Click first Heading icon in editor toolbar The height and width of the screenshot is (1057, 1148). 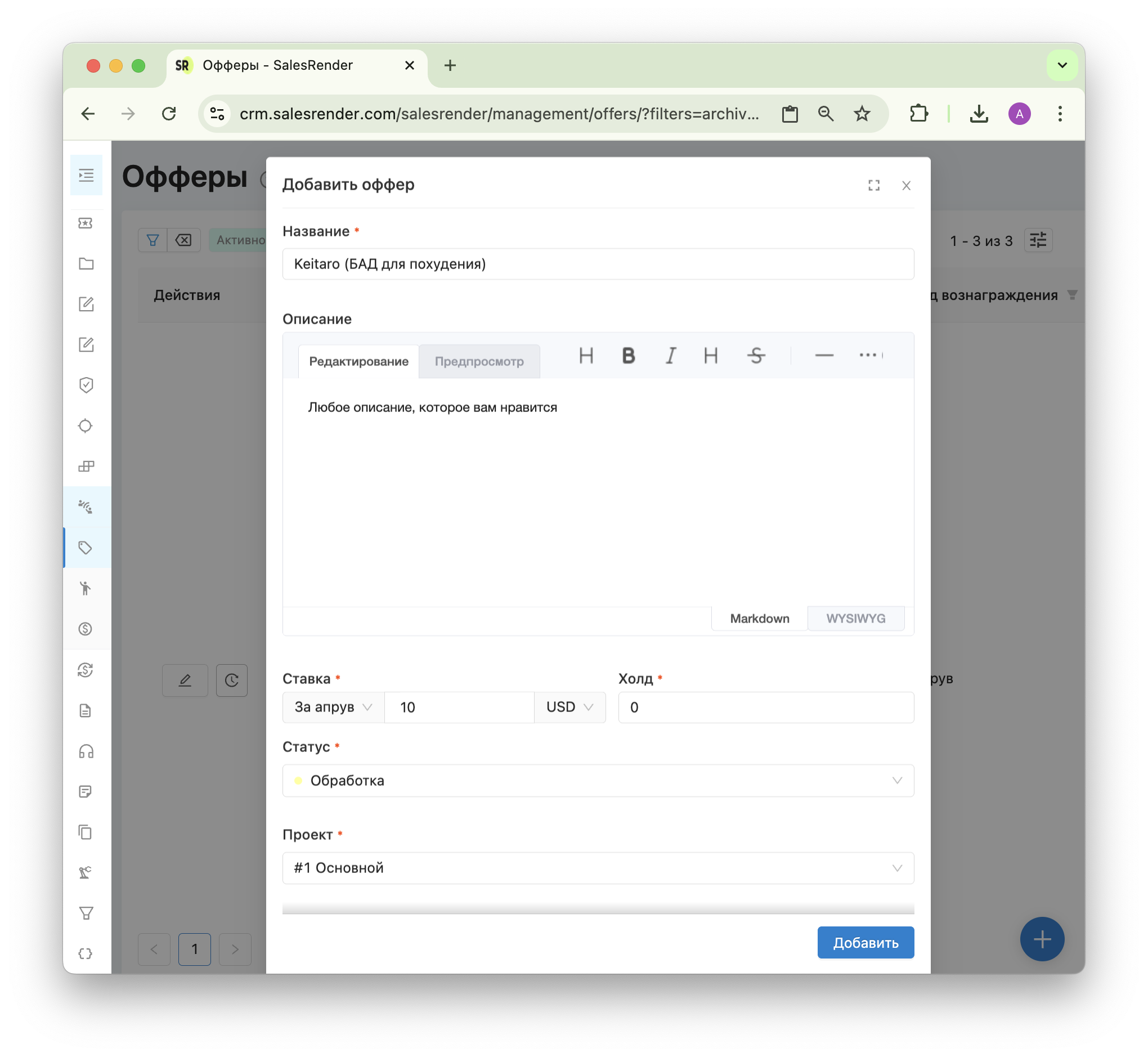[586, 356]
